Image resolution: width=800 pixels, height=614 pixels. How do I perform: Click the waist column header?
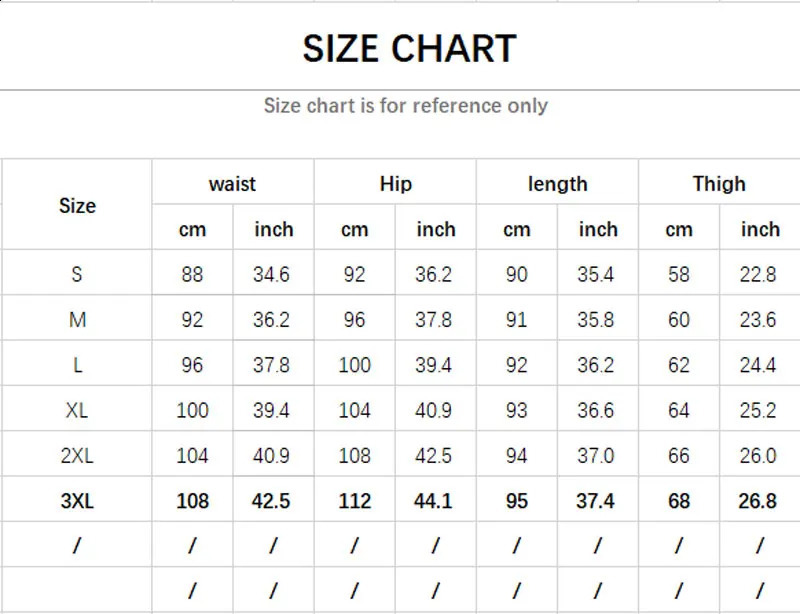point(232,184)
